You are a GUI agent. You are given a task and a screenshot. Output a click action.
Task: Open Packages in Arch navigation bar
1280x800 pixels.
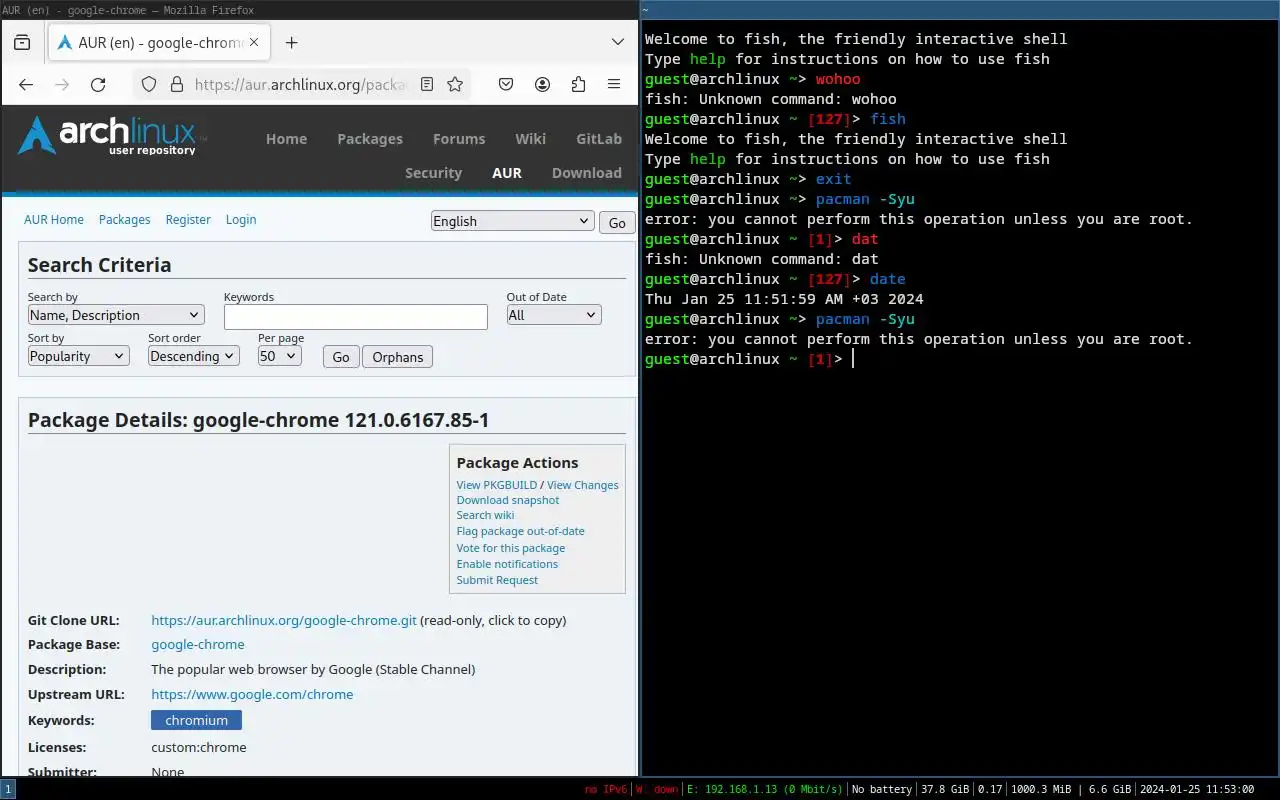point(370,139)
